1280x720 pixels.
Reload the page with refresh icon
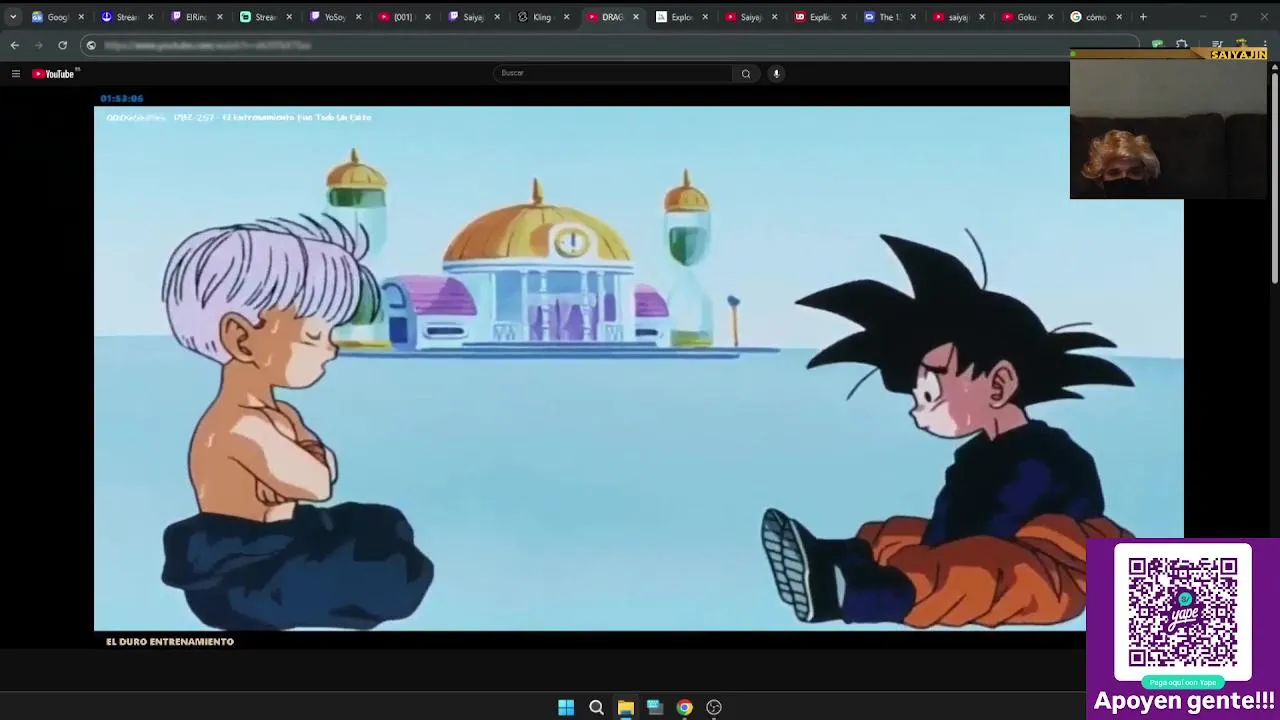[x=62, y=45]
